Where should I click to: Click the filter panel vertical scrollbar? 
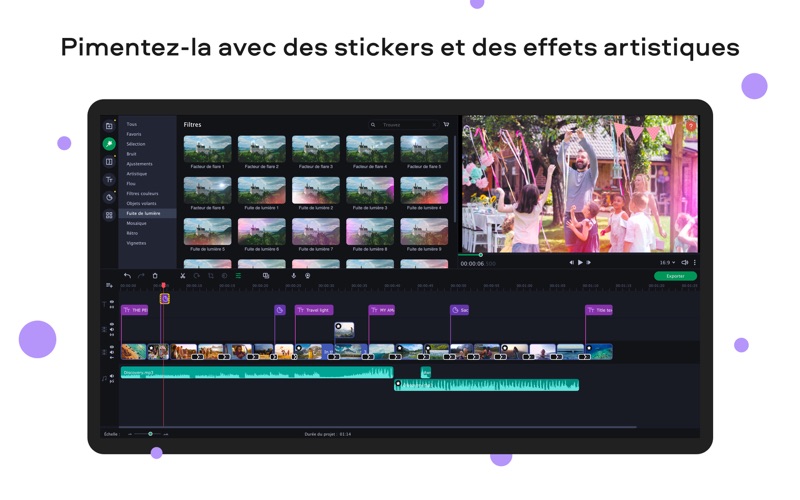click(x=455, y=179)
